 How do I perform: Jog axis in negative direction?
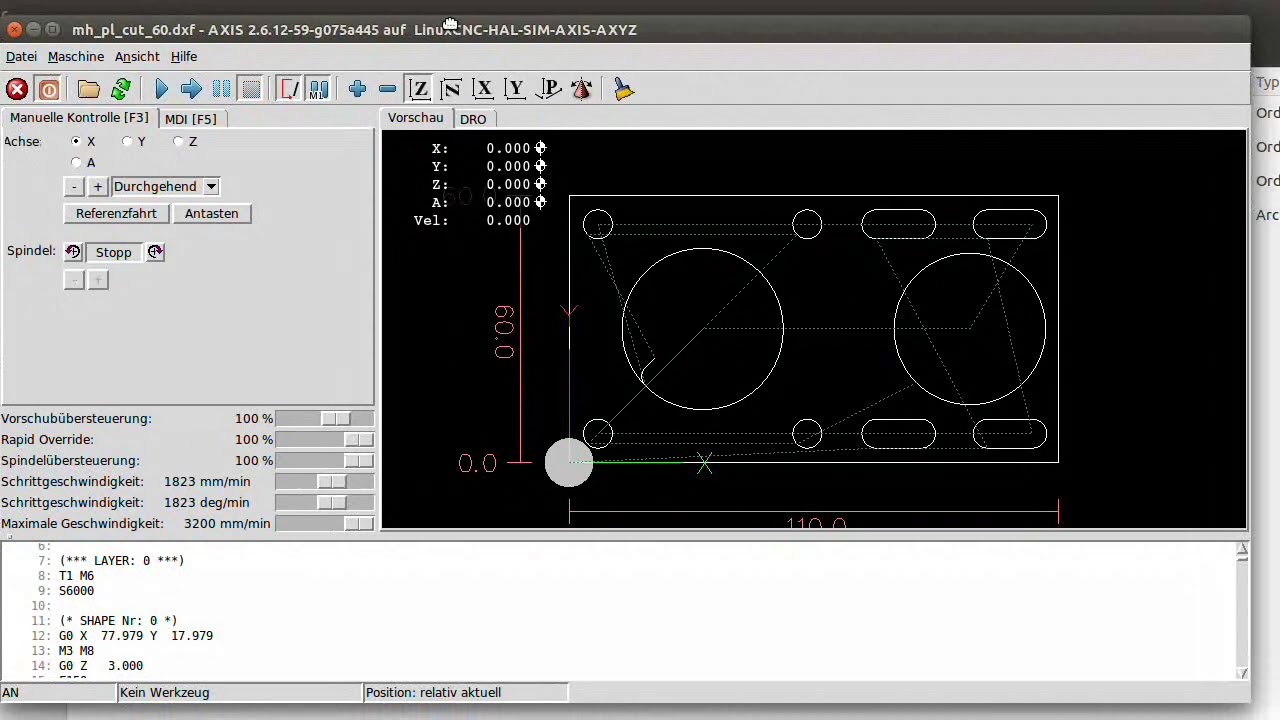(x=74, y=187)
